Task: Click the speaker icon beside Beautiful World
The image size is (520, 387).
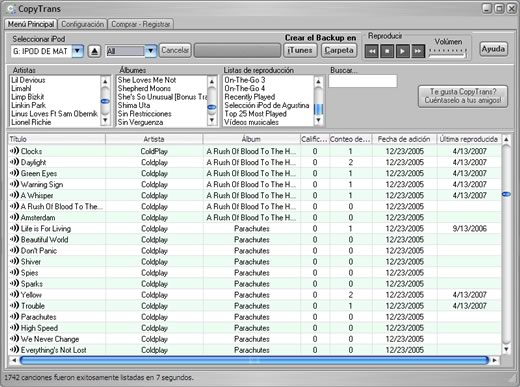Action: tap(14, 239)
